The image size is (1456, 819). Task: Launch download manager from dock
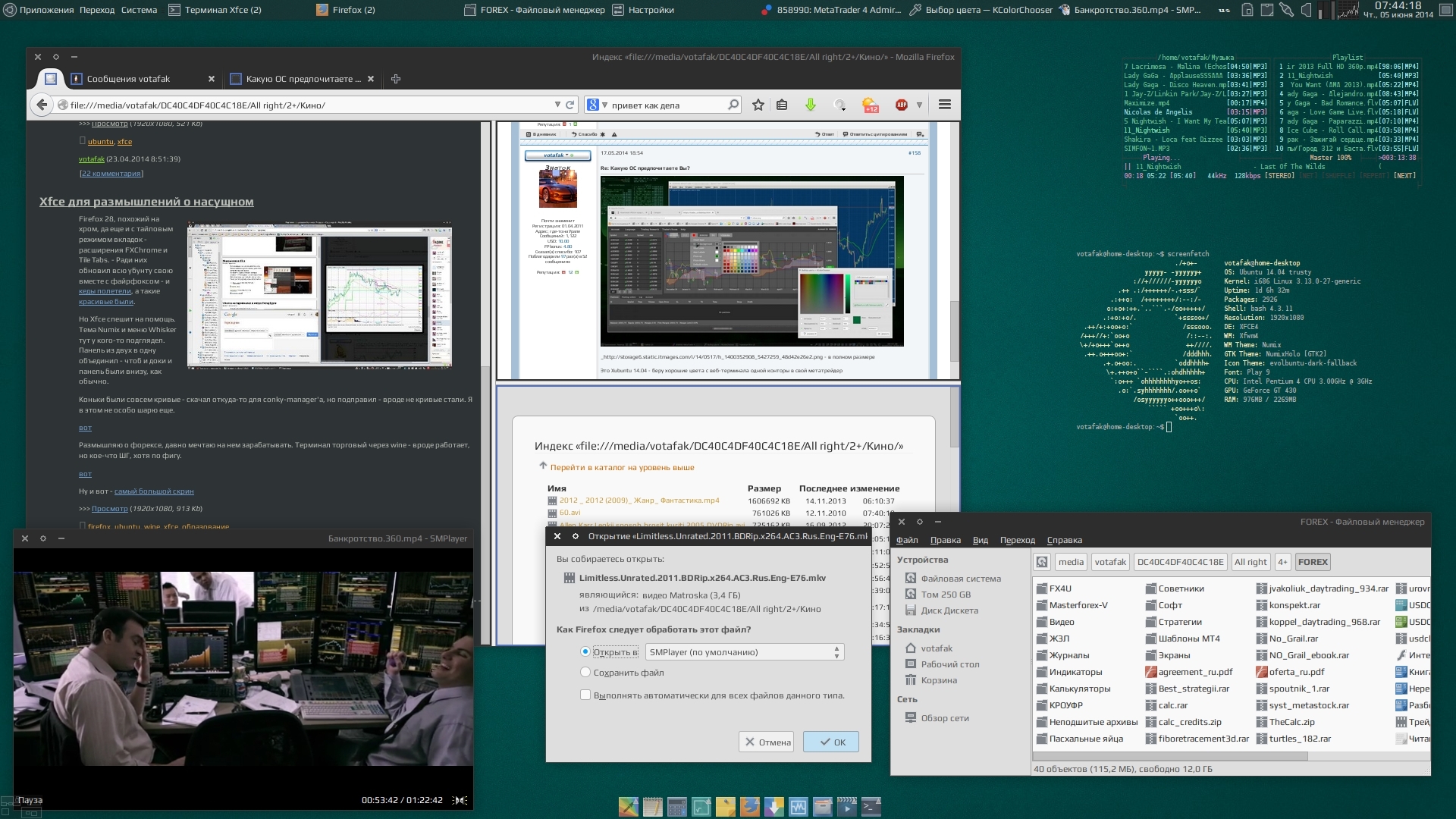773,807
